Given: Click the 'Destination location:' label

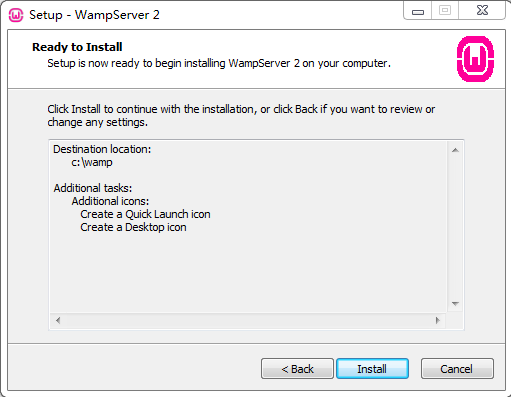Looking at the screenshot, I should point(102,149).
